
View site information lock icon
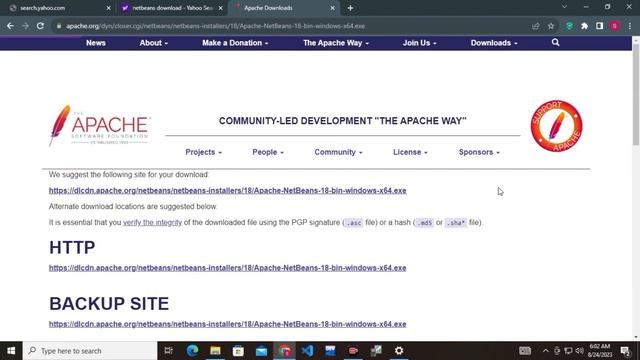click(x=59, y=26)
